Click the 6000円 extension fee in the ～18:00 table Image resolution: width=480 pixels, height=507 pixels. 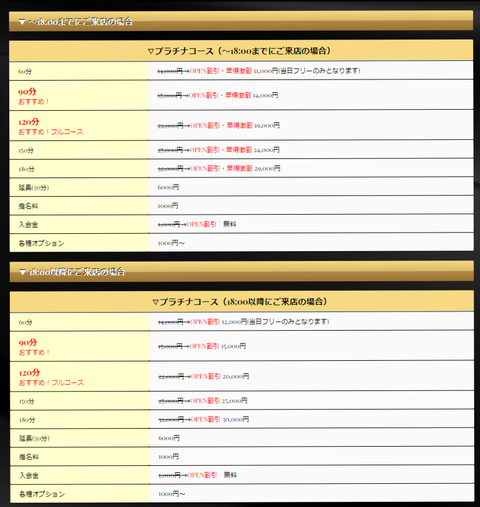point(168,187)
